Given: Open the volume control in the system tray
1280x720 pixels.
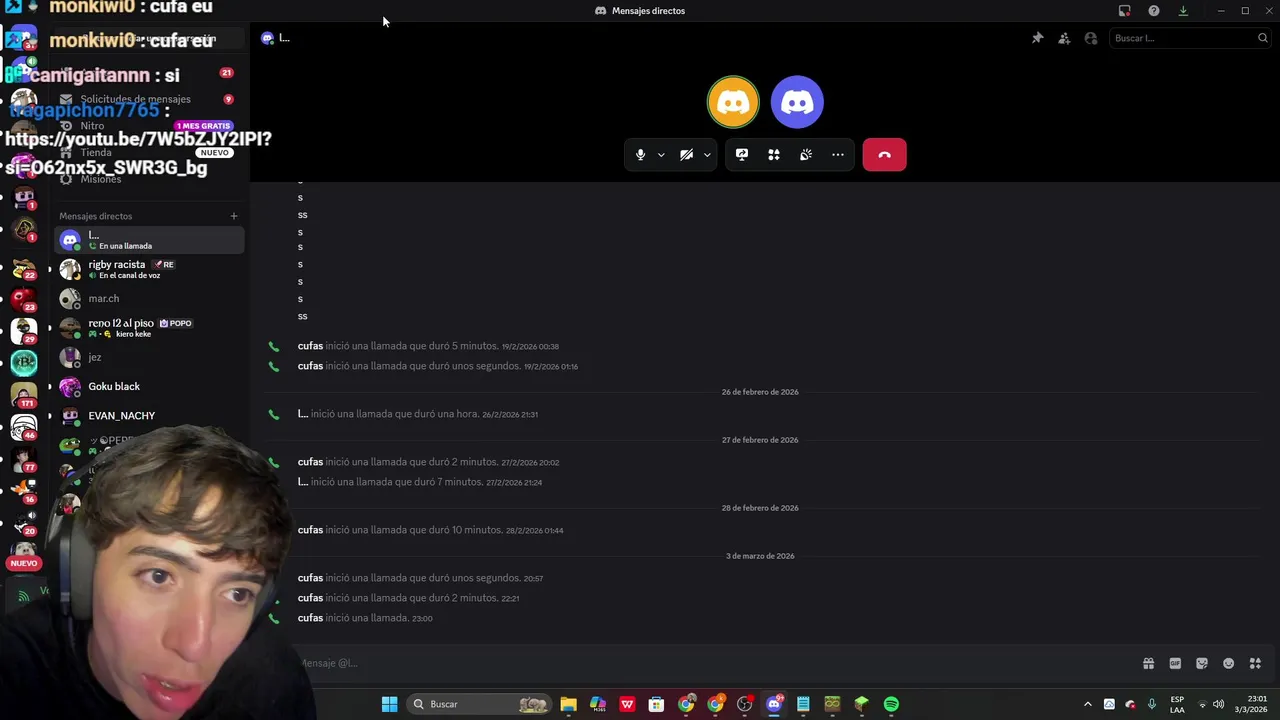Looking at the screenshot, I should (x=1218, y=704).
